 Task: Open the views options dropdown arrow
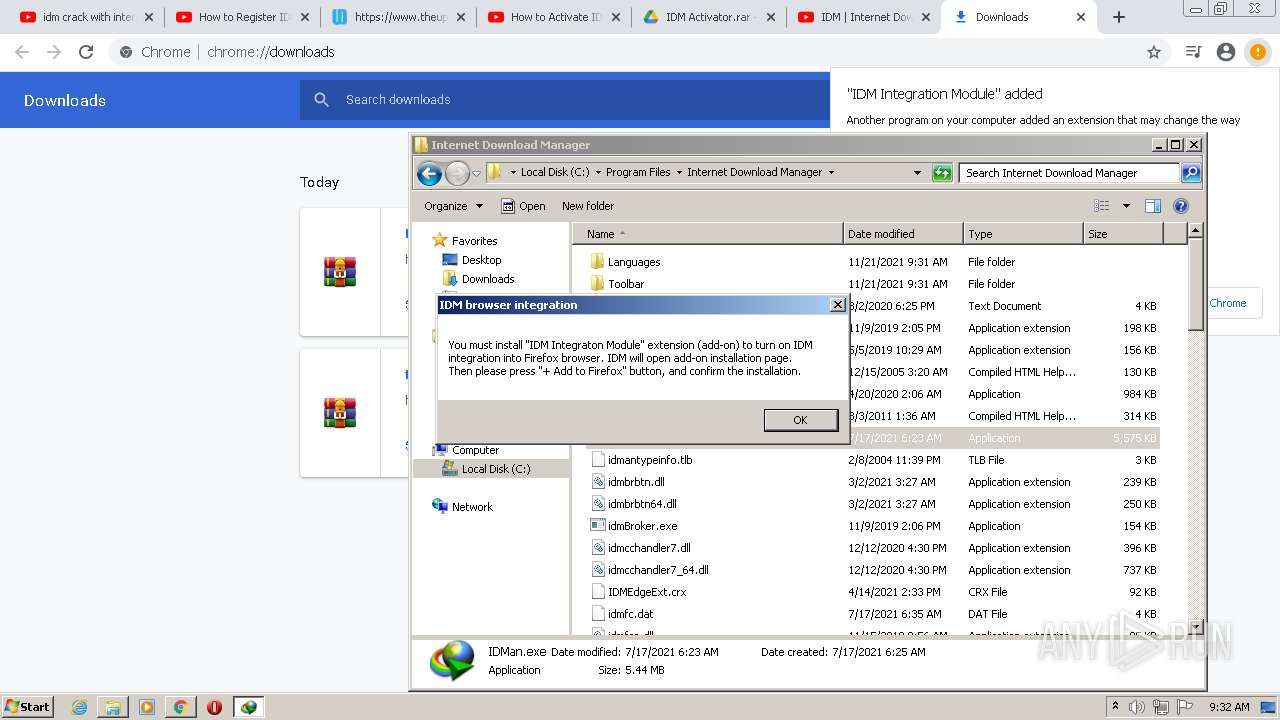[1126, 206]
